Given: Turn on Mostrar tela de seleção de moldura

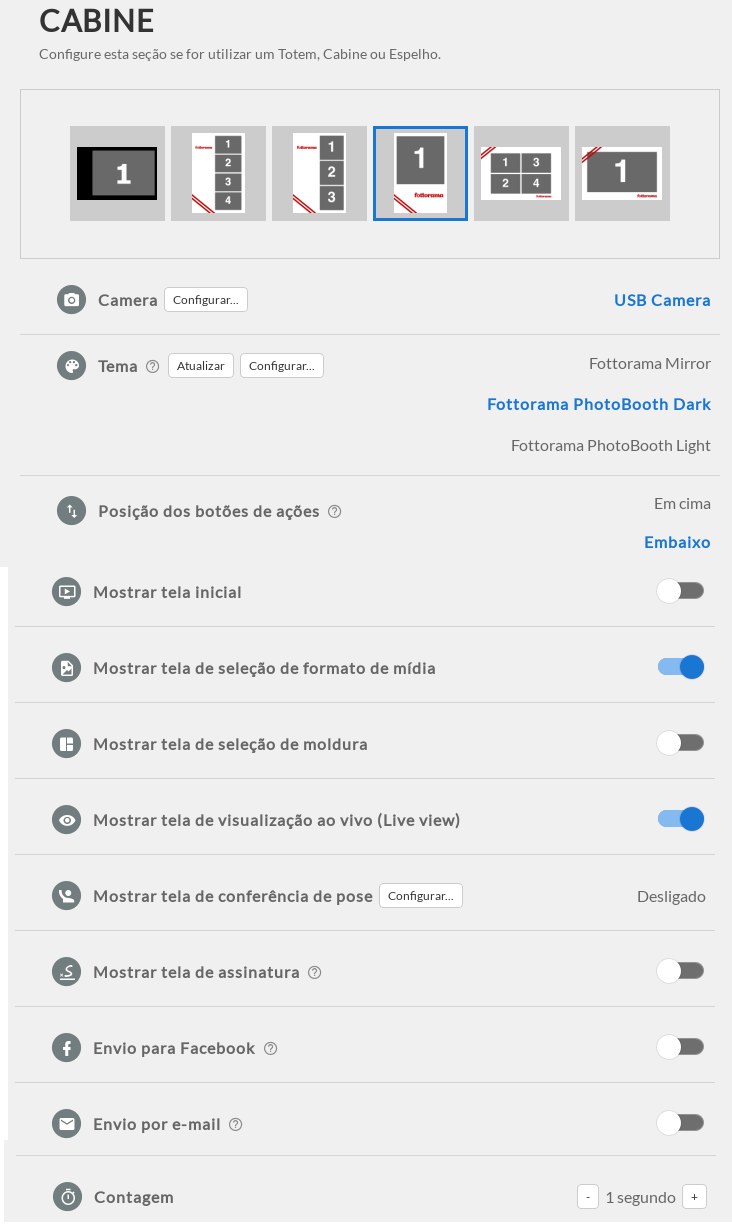Looking at the screenshot, I should point(681,743).
